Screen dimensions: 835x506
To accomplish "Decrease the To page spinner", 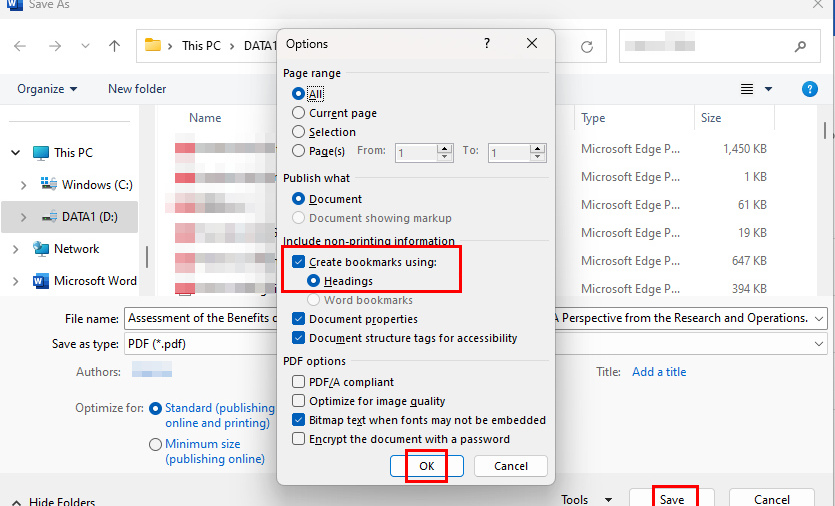I will coord(538,157).
